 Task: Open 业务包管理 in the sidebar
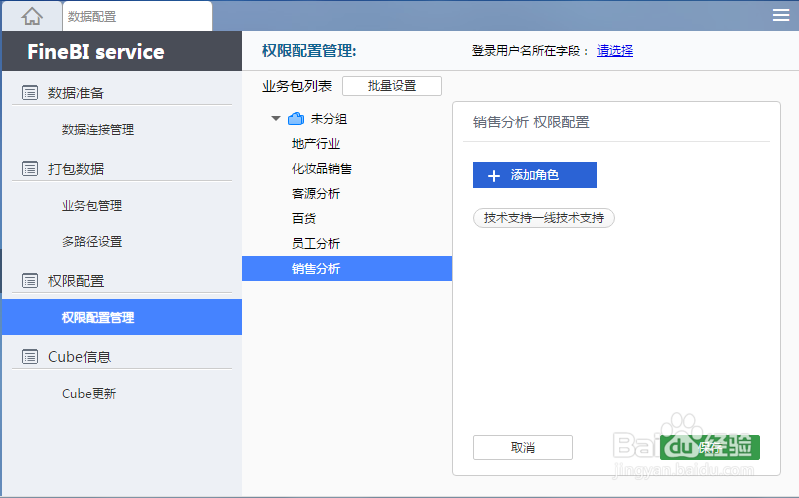tap(92, 205)
